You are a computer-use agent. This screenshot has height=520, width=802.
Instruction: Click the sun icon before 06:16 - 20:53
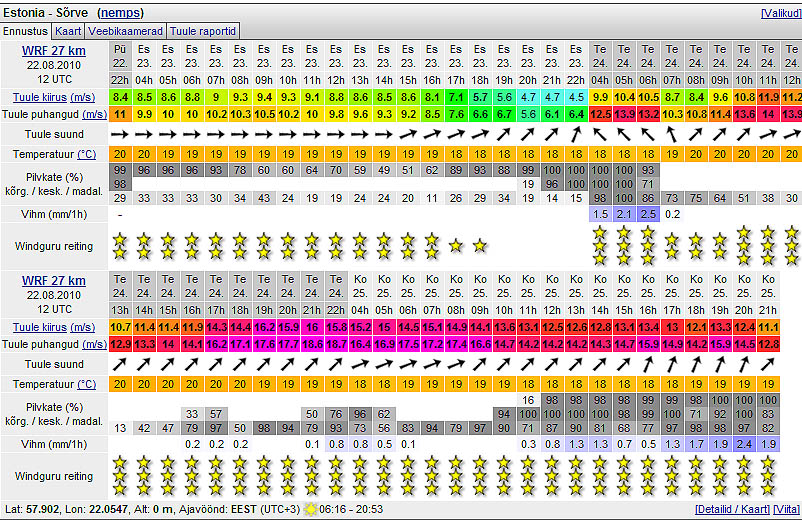(310, 509)
